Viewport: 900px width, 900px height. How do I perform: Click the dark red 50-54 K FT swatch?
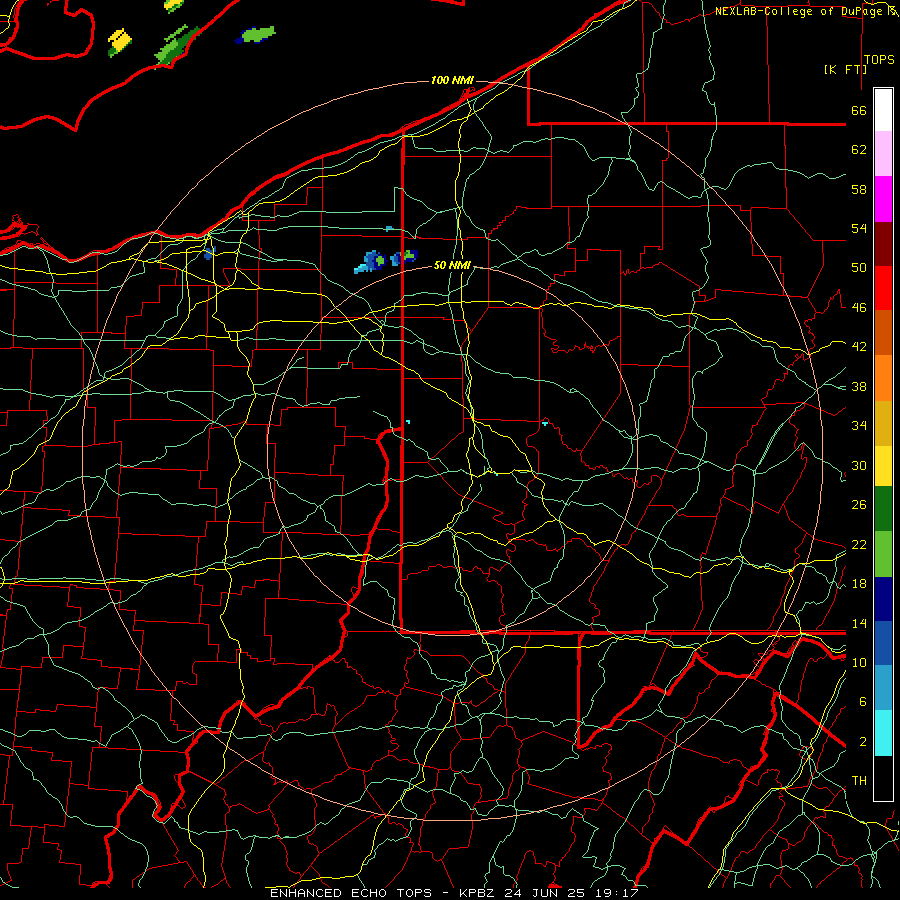coord(883,244)
